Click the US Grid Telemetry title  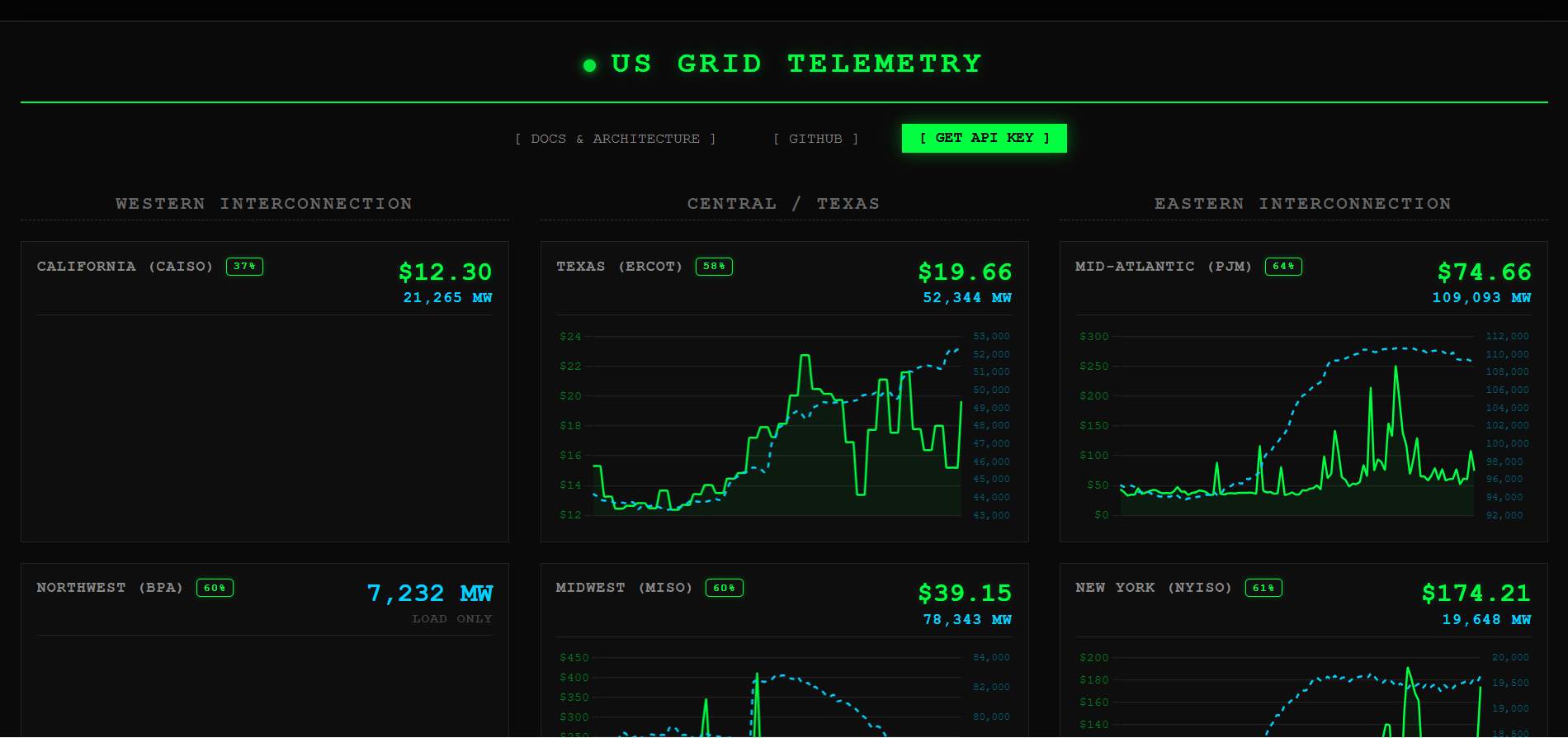click(x=796, y=64)
